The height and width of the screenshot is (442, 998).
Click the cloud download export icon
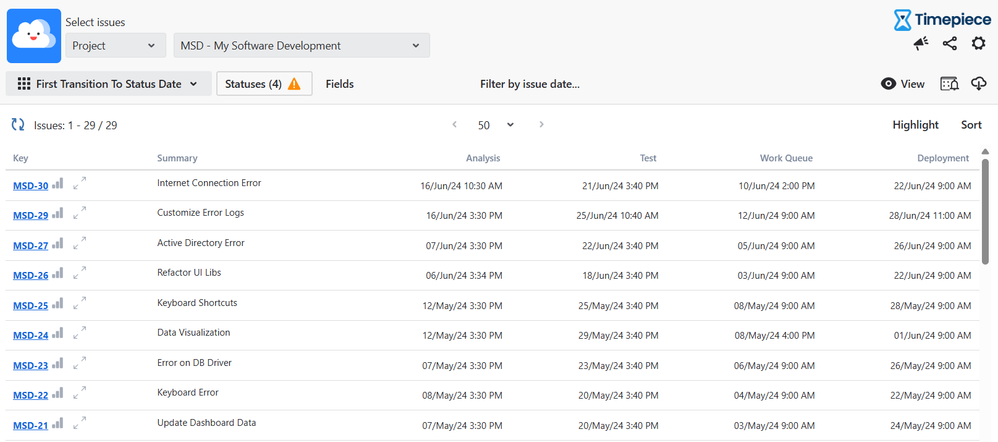pyautogui.click(x=978, y=84)
